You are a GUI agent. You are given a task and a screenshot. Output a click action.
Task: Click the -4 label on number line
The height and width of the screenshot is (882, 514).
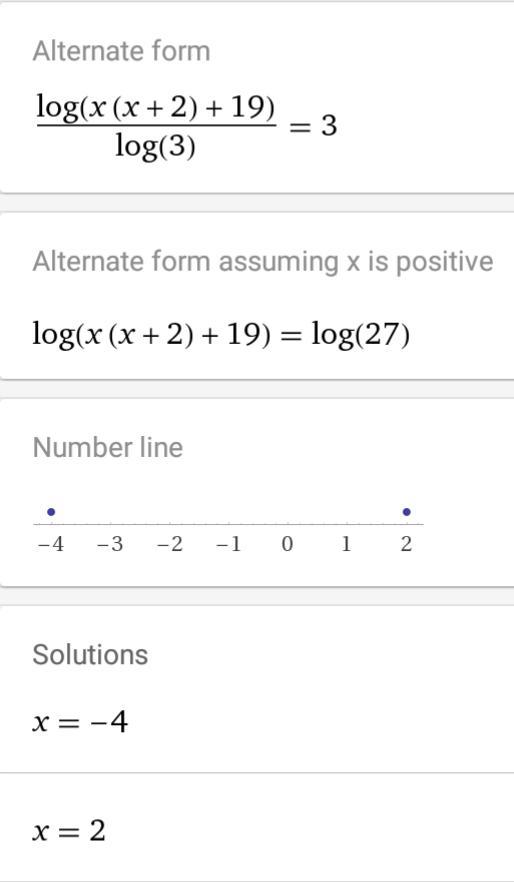[51, 544]
